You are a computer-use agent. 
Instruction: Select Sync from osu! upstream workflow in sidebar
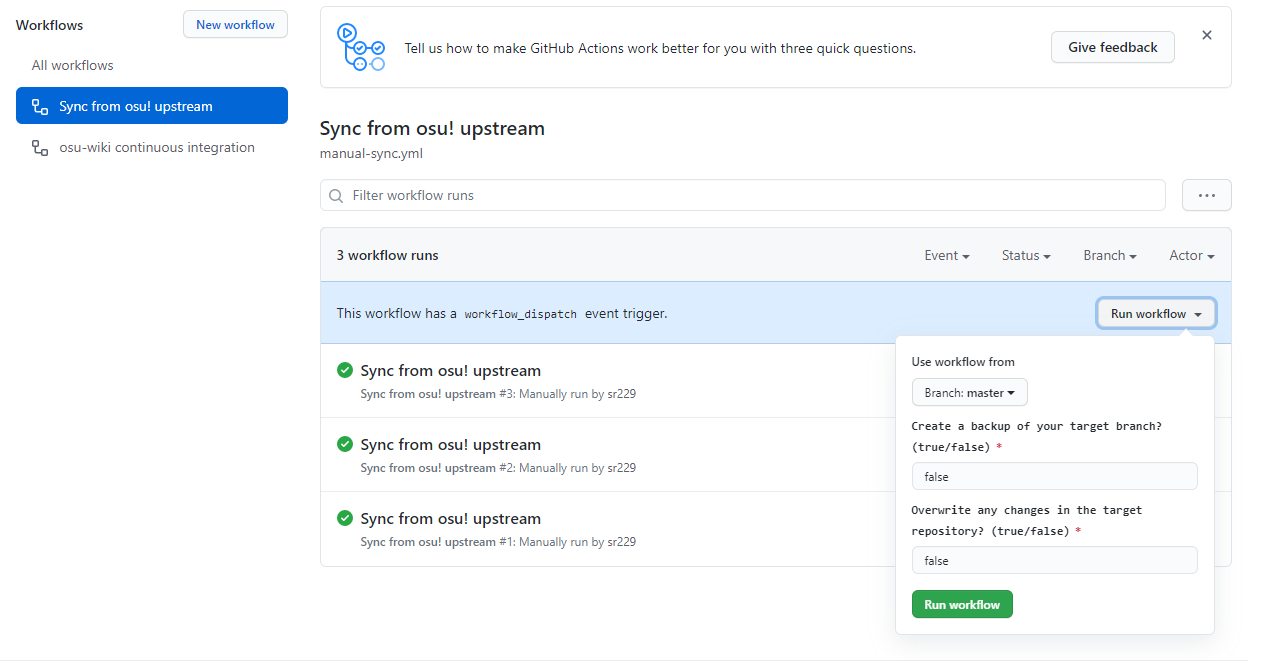(x=152, y=106)
